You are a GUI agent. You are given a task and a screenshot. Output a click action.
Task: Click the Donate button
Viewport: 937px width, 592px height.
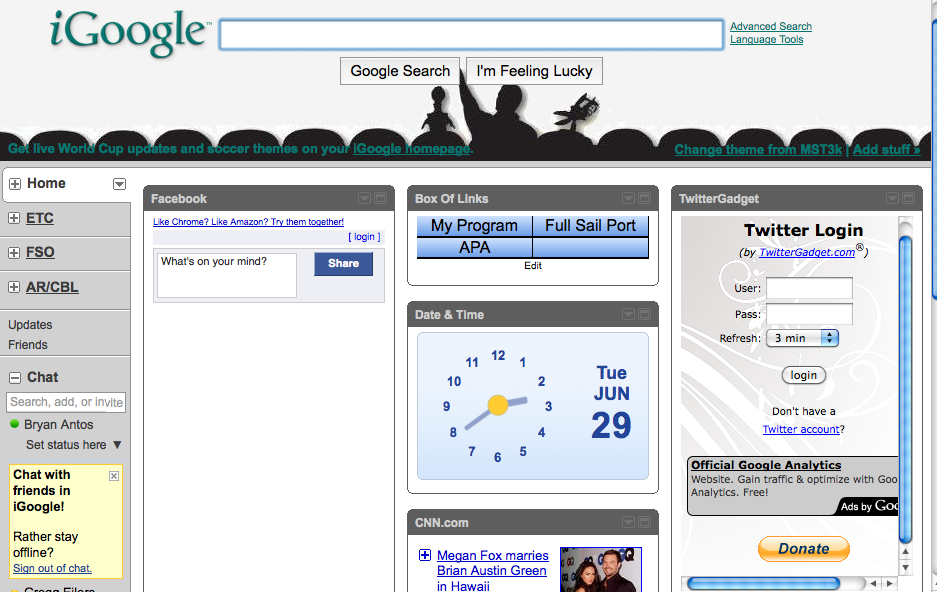pyautogui.click(x=804, y=549)
